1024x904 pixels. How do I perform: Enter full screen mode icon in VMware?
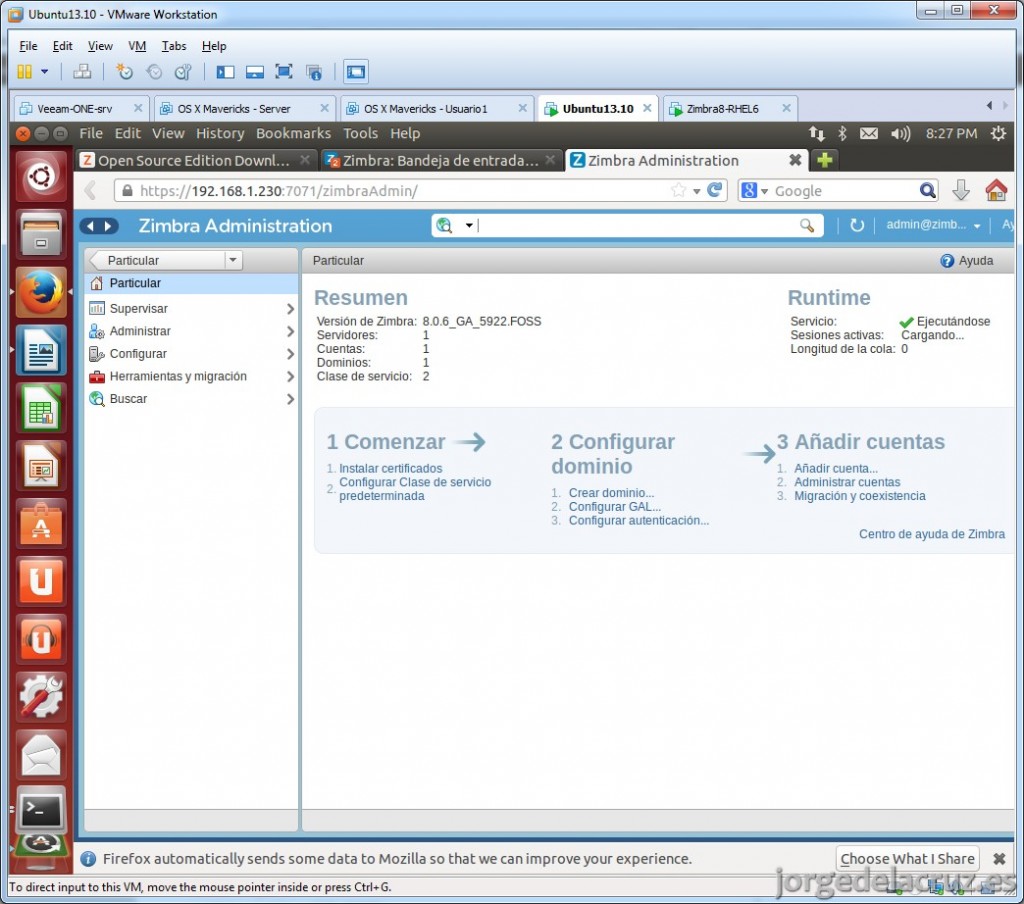click(x=283, y=72)
